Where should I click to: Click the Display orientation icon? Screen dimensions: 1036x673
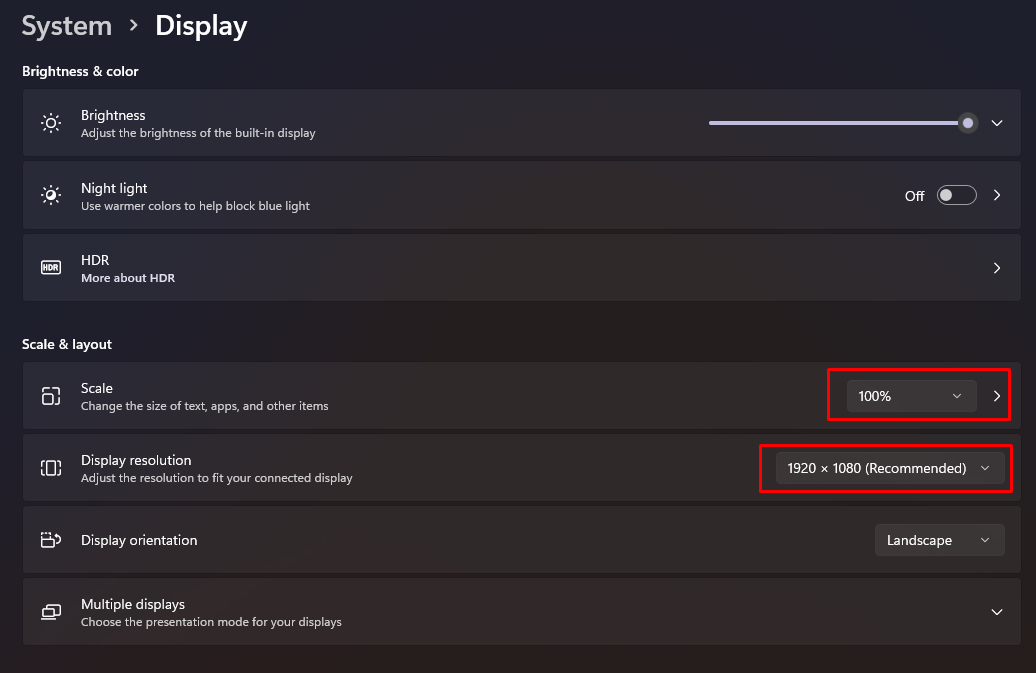point(51,539)
